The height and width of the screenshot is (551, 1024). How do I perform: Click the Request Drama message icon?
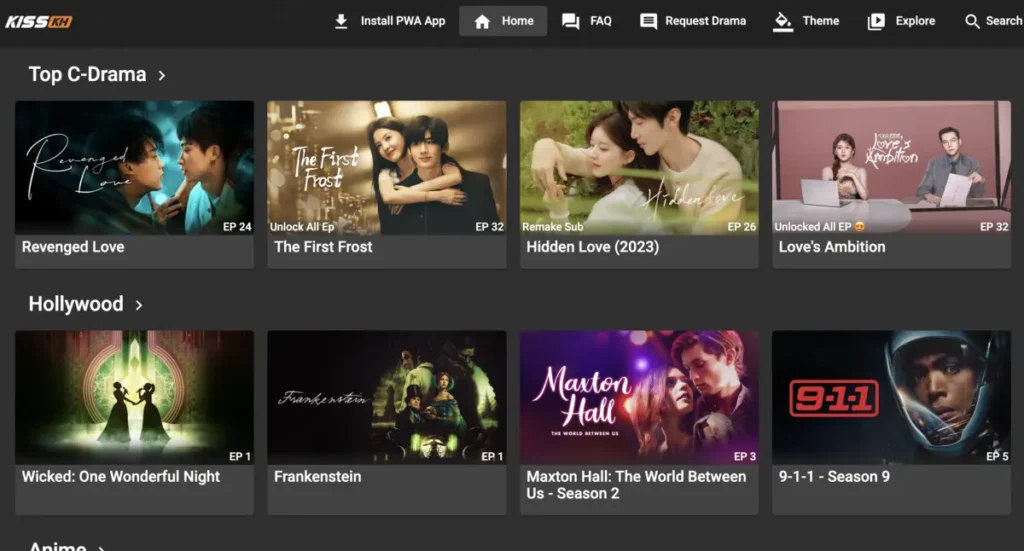tap(648, 21)
